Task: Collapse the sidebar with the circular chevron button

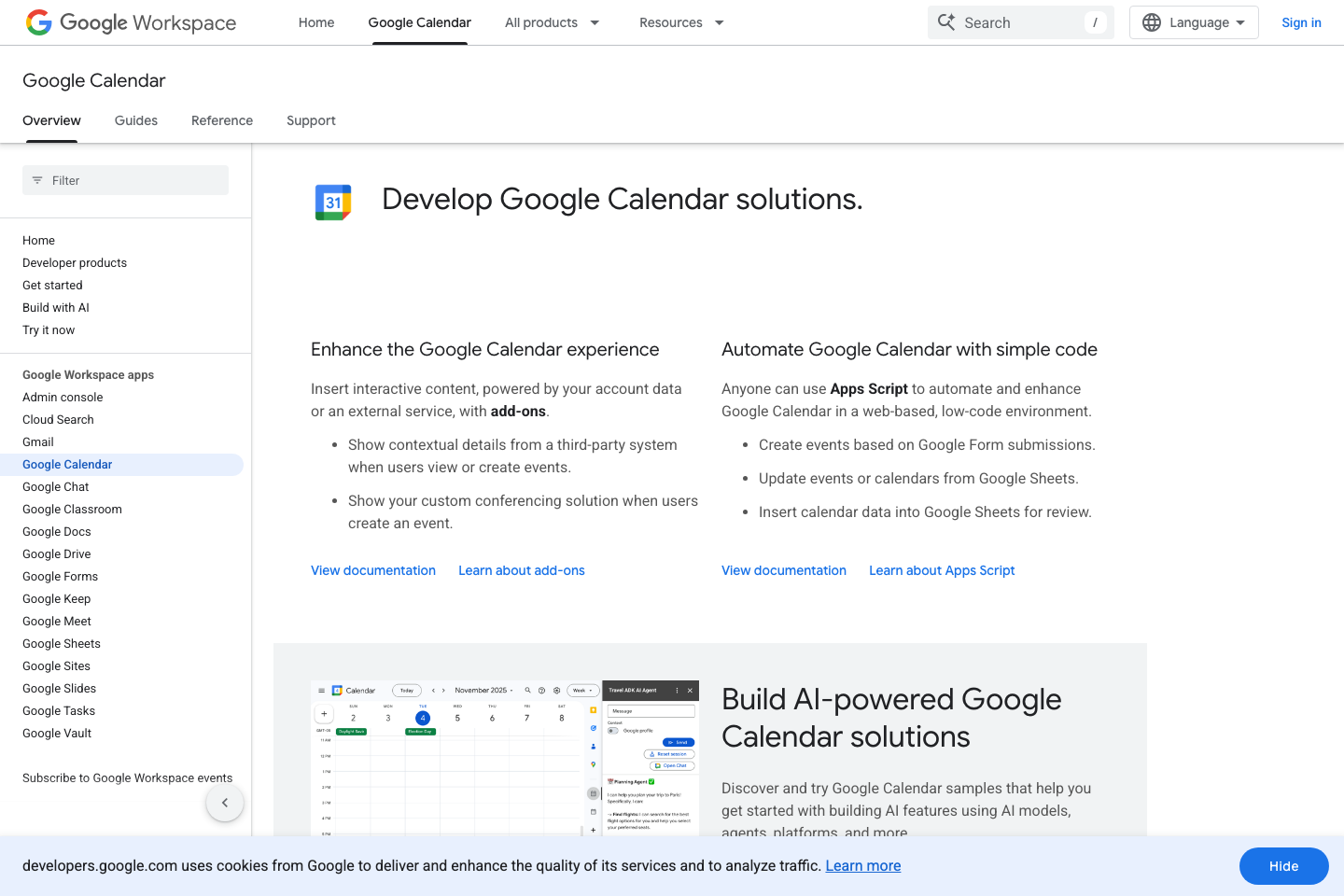Action: (224, 802)
